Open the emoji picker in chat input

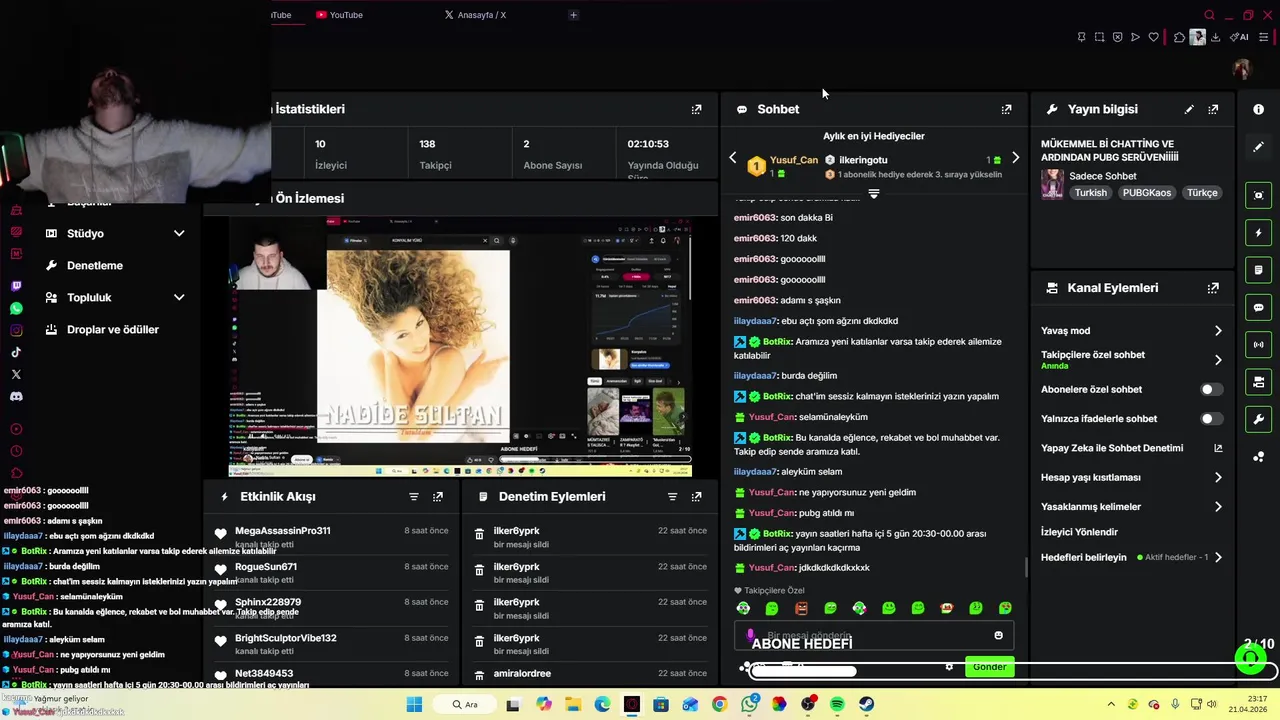click(x=998, y=635)
